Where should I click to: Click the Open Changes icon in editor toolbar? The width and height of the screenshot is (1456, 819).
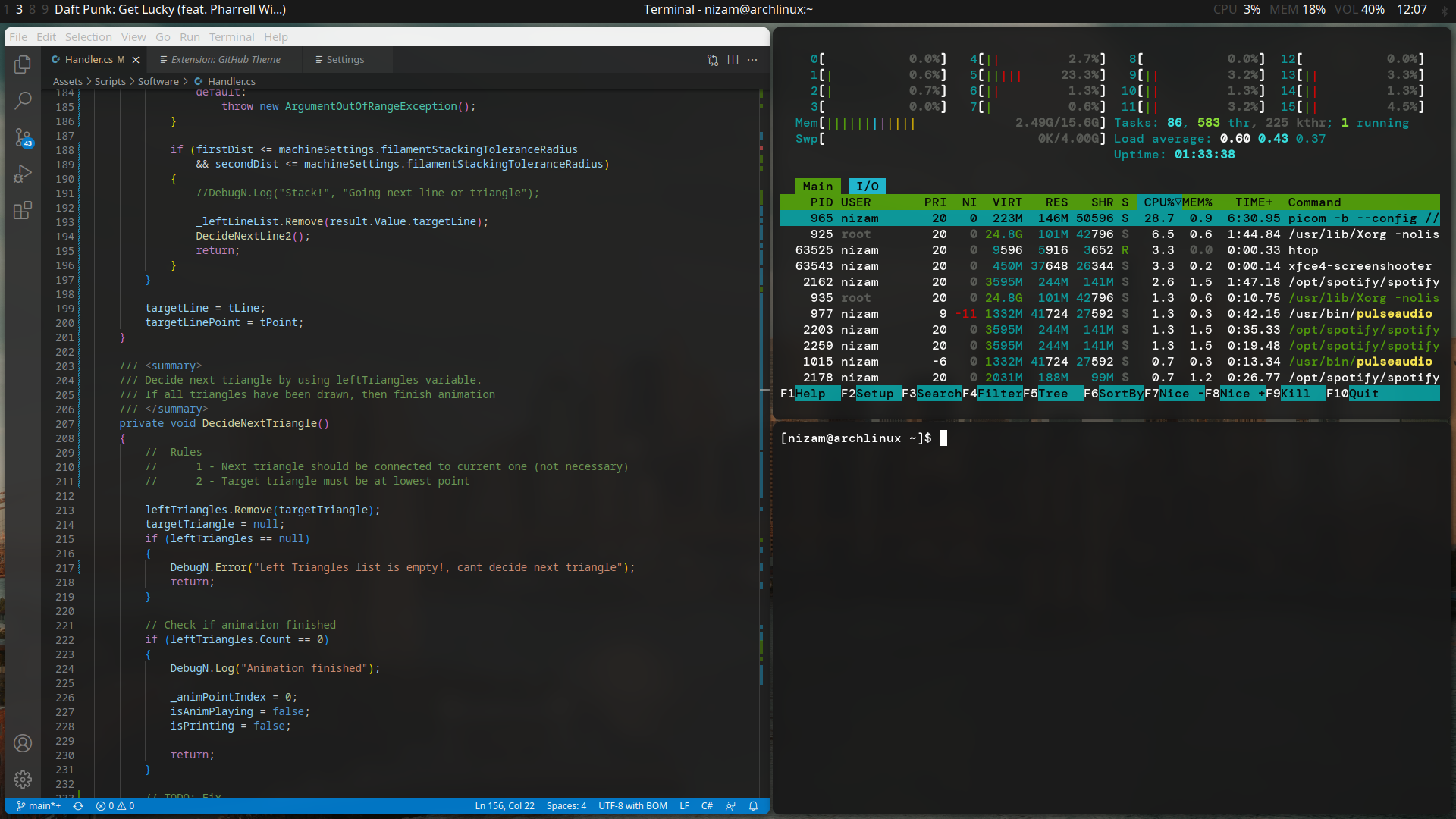pyautogui.click(x=713, y=60)
